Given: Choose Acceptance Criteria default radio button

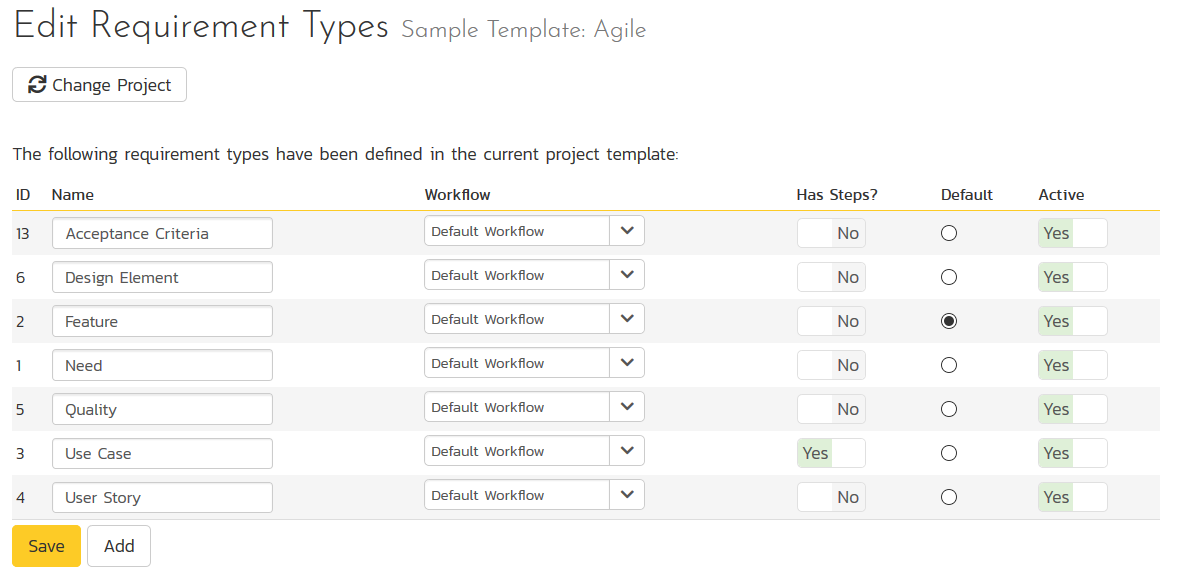Looking at the screenshot, I should point(949,233).
